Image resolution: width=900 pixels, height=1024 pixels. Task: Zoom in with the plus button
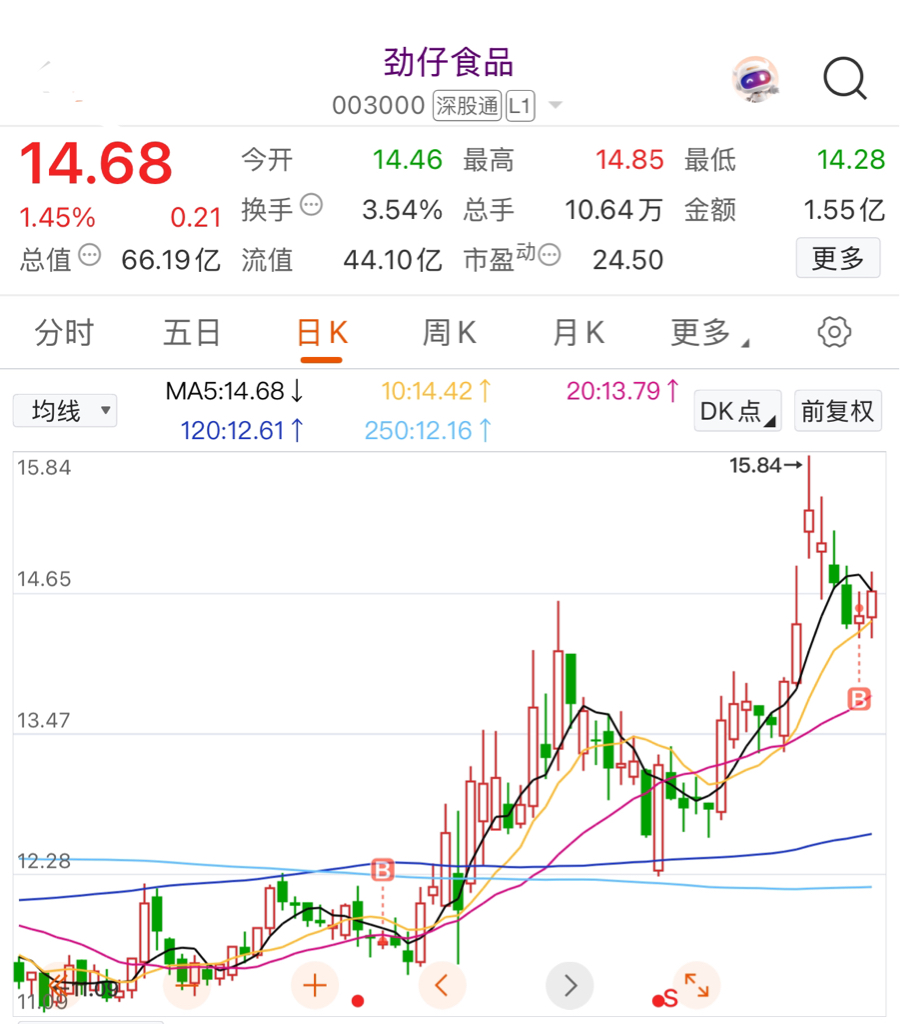pyautogui.click(x=315, y=985)
